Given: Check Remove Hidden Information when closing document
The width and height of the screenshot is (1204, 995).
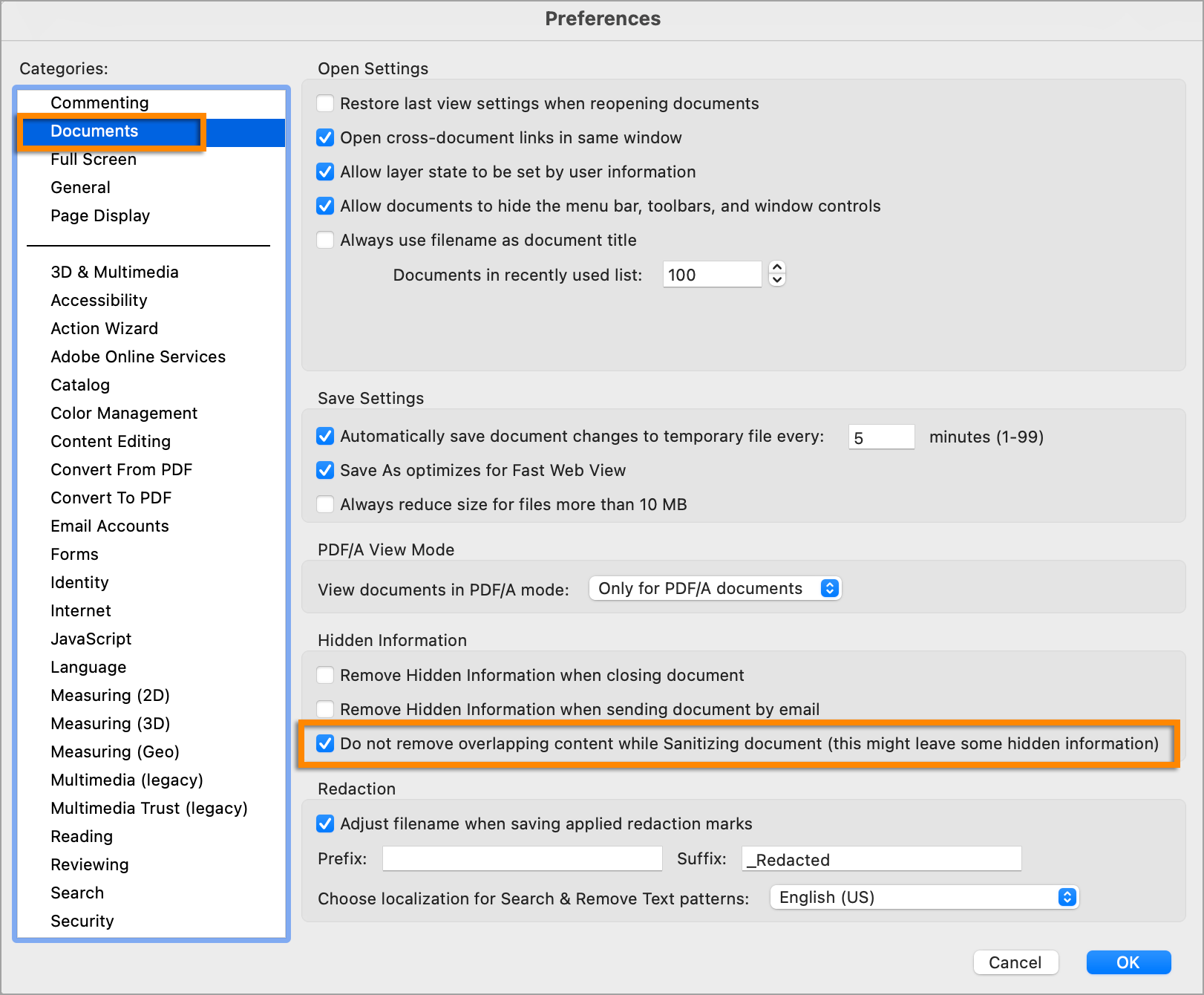Looking at the screenshot, I should (x=325, y=675).
